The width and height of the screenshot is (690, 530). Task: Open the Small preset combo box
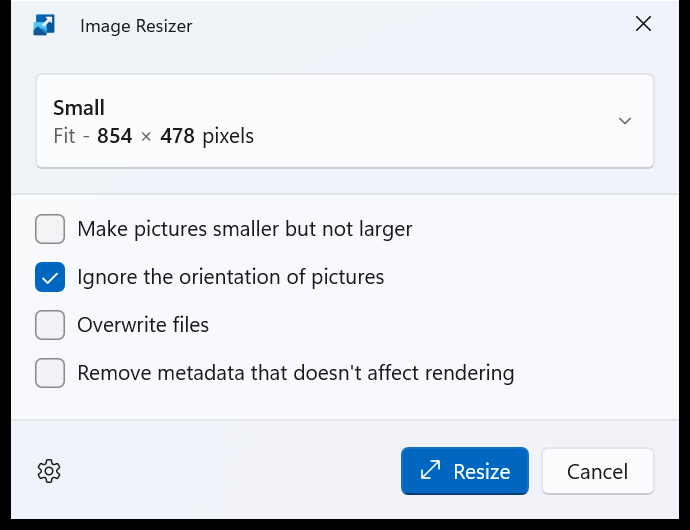pos(345,121)
